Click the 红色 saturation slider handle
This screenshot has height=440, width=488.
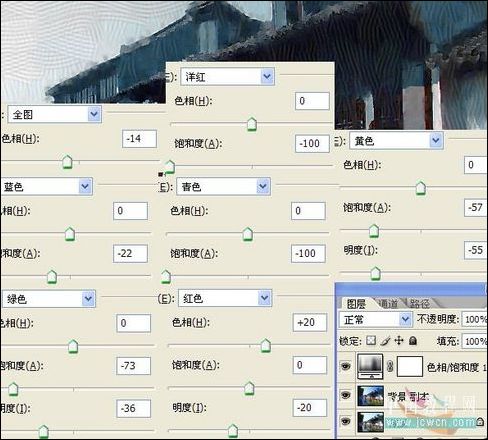pyautogui.click(x=249, y=389)
